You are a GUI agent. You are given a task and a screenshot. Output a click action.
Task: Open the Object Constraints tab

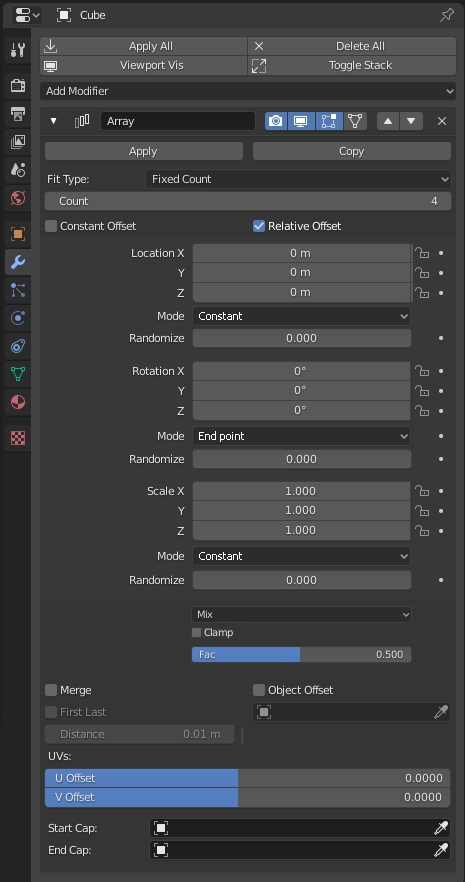[17, 346]
